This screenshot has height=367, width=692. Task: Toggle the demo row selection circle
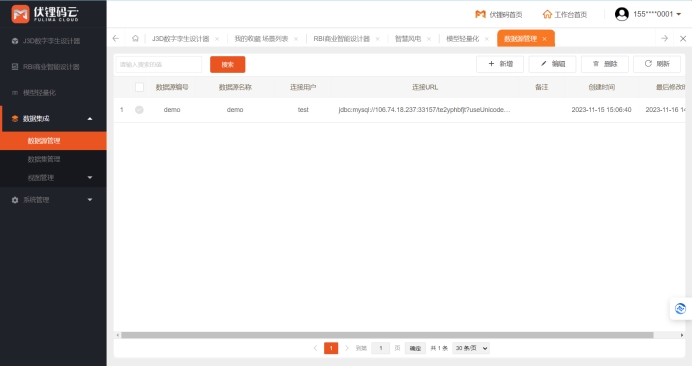click(x=139, y=110)
